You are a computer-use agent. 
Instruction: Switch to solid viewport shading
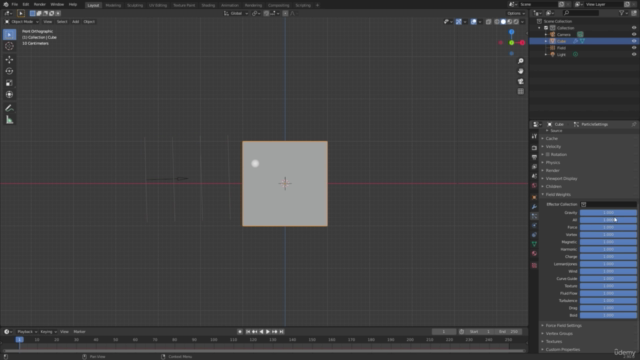point(503,22)
